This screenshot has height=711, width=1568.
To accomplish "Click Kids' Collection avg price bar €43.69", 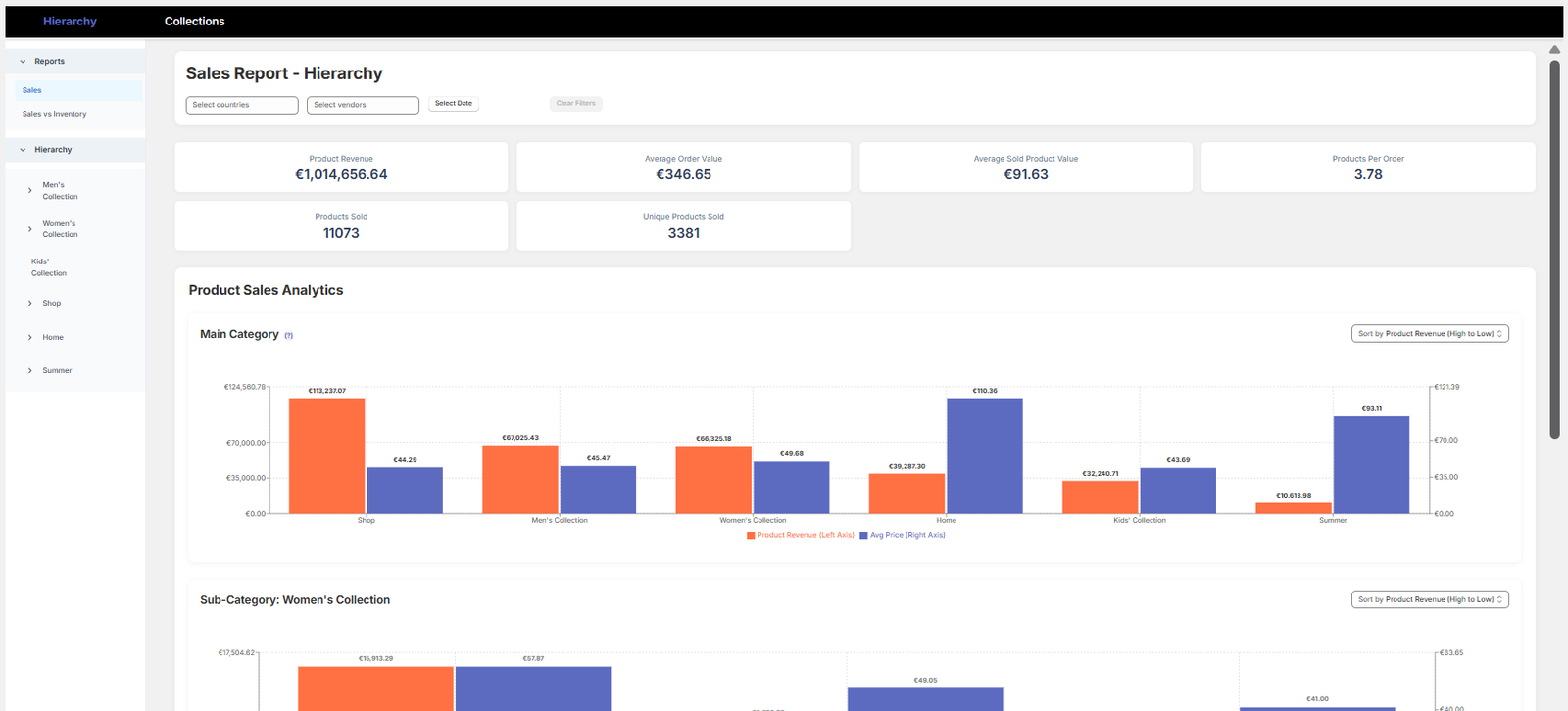I will click(x=1178, y=491).
